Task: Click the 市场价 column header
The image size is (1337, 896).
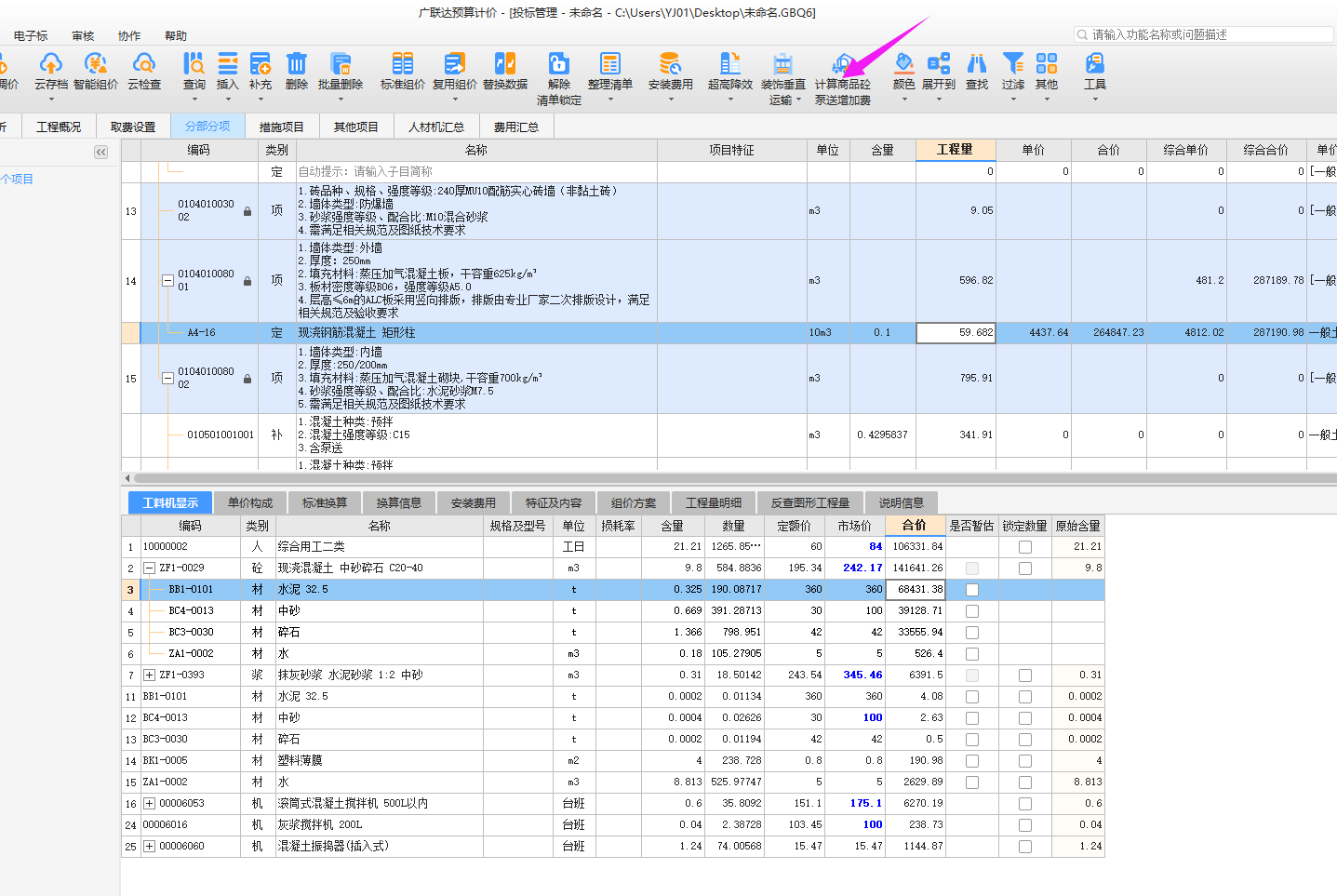Action: pyautogui.click(x=855, y=526)
